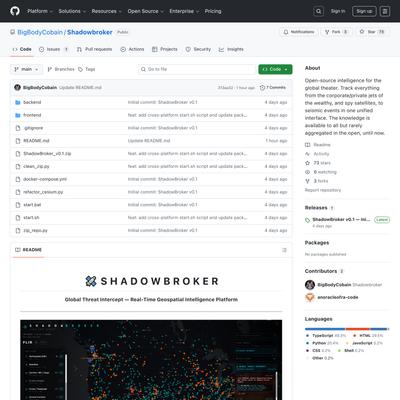The height and width of the screenshot is (400, 400).
Task: Click fork icon beside 3 forks
Action: 307,181
